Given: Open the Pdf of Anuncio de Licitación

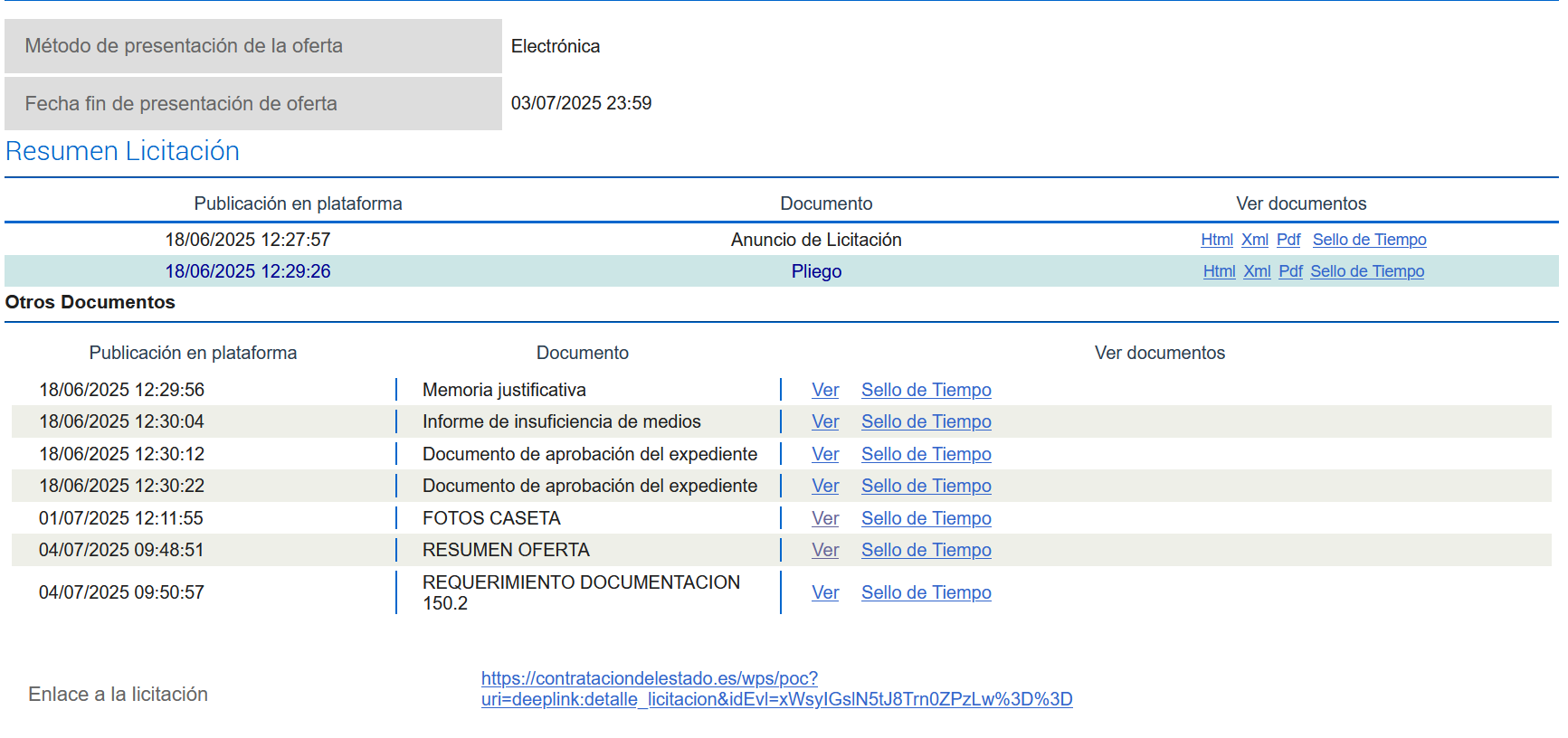Looking at the screenshot, I should (x=1288, y=240).
